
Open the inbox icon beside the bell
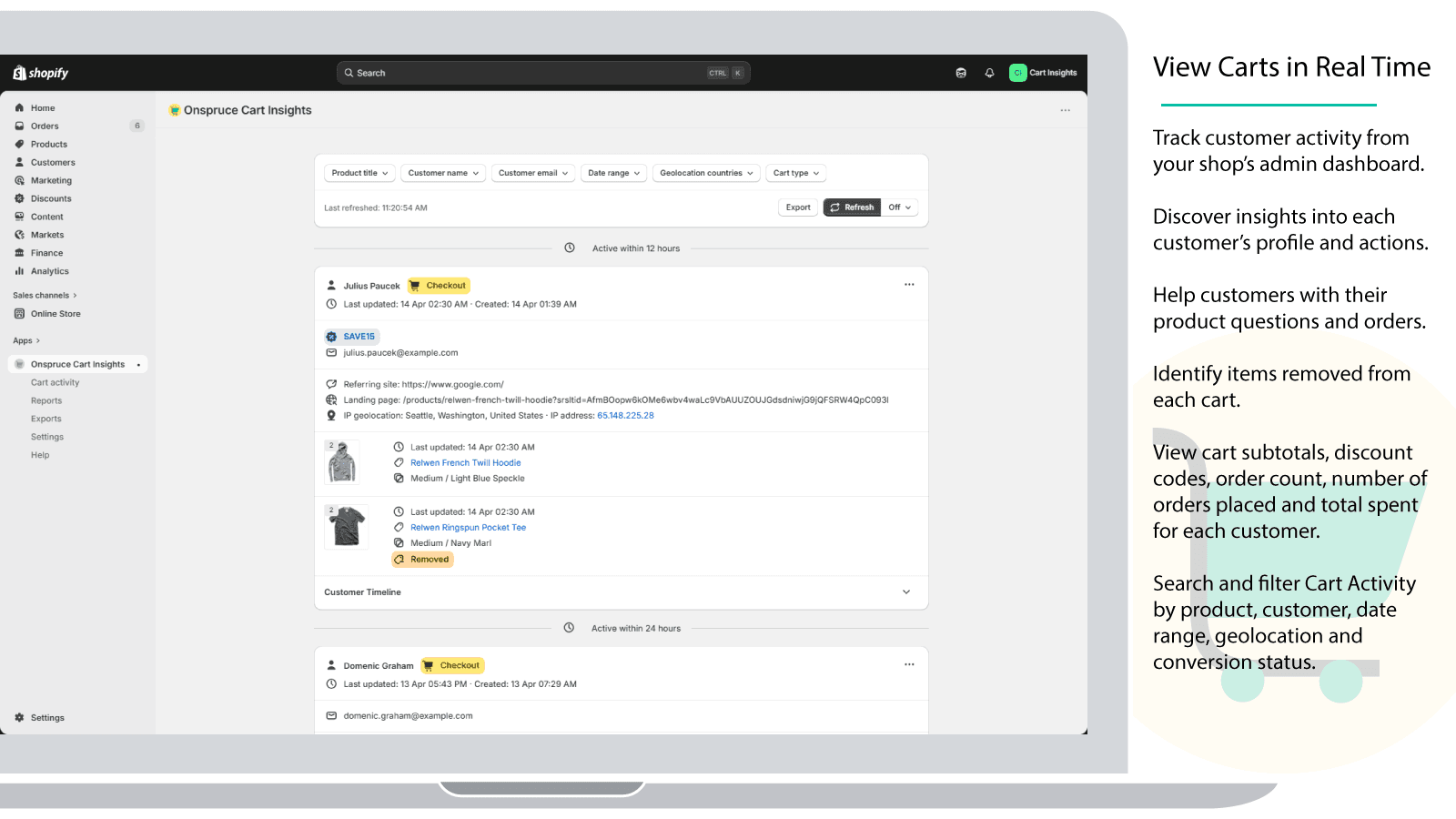point(961,73)
